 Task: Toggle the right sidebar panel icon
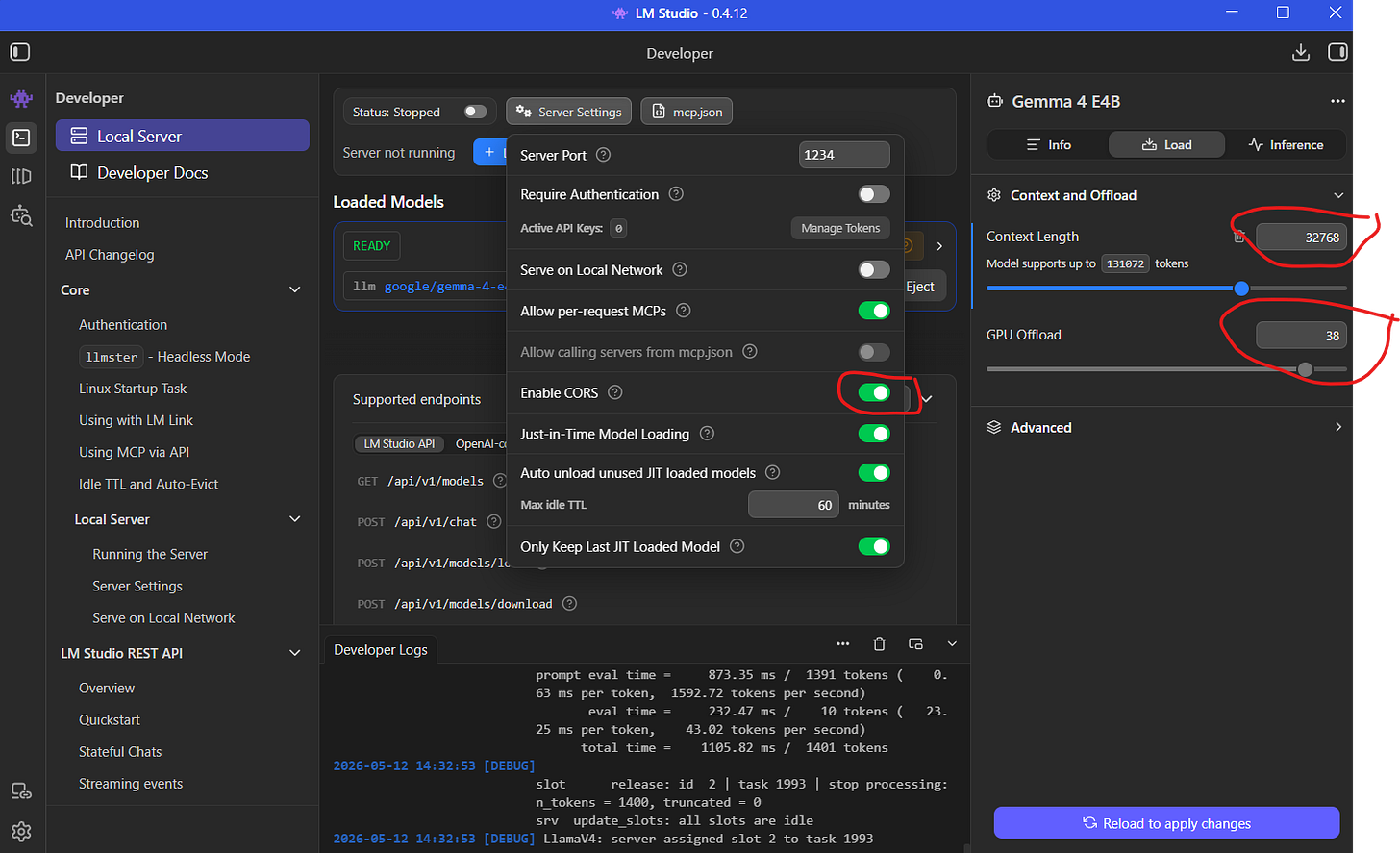(x=1337, y=52)
